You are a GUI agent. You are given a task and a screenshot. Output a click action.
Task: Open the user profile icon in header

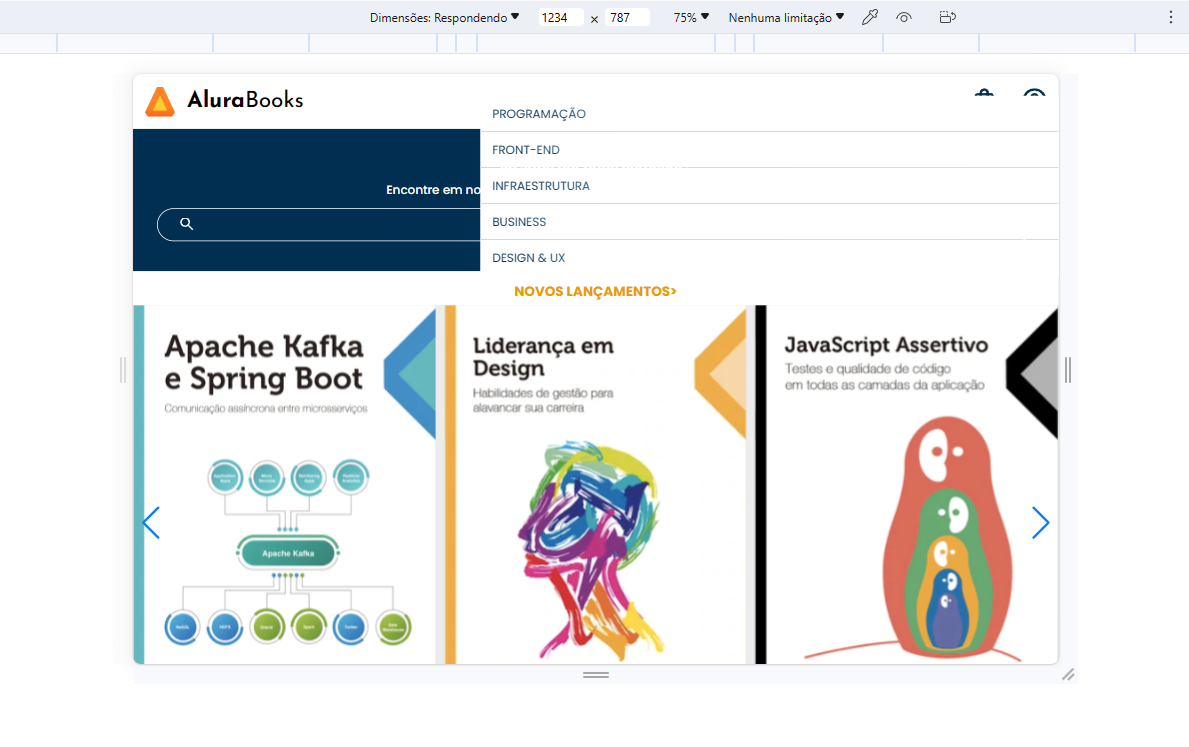pos(1034,93)
